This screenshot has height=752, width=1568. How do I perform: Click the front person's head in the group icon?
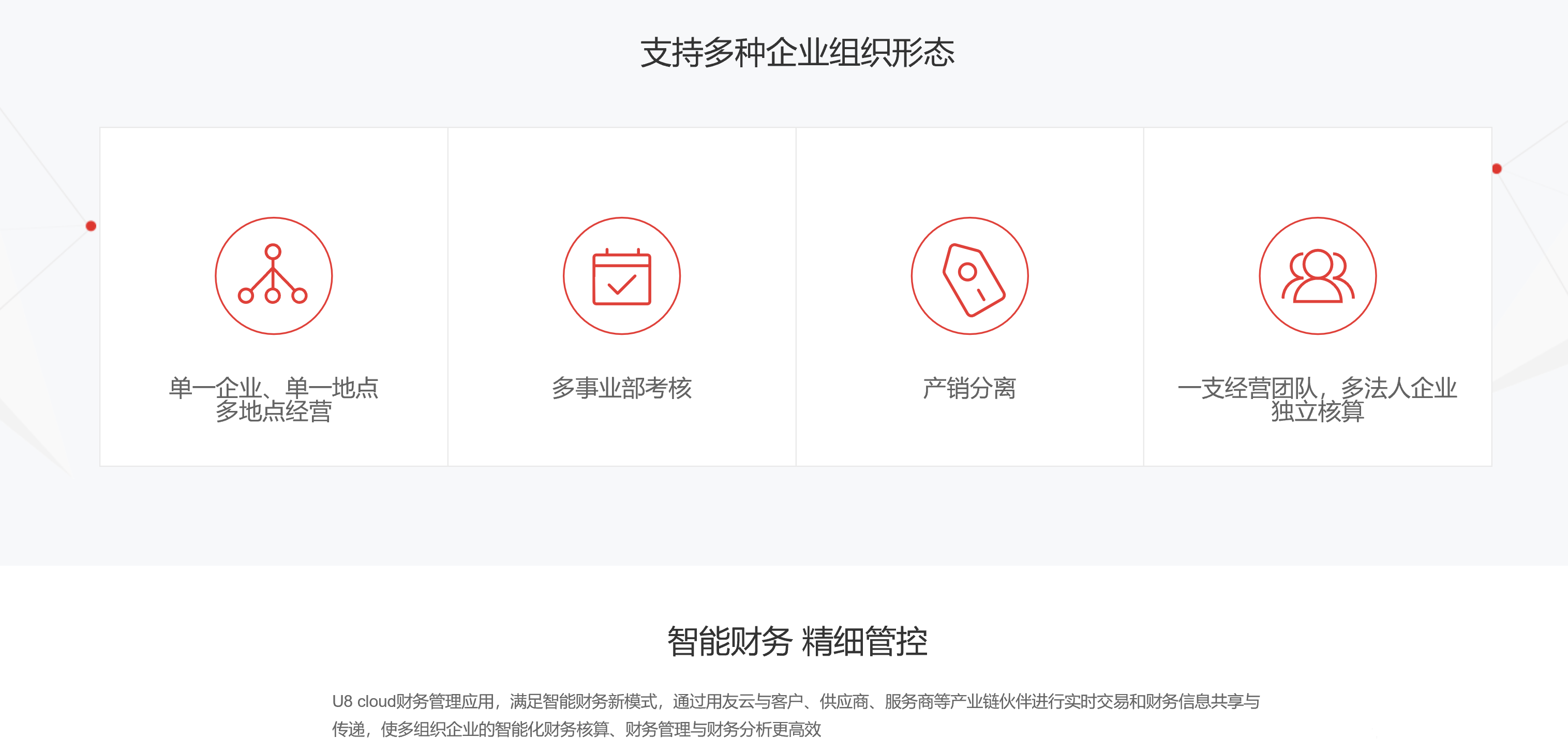pos(1317,263)
